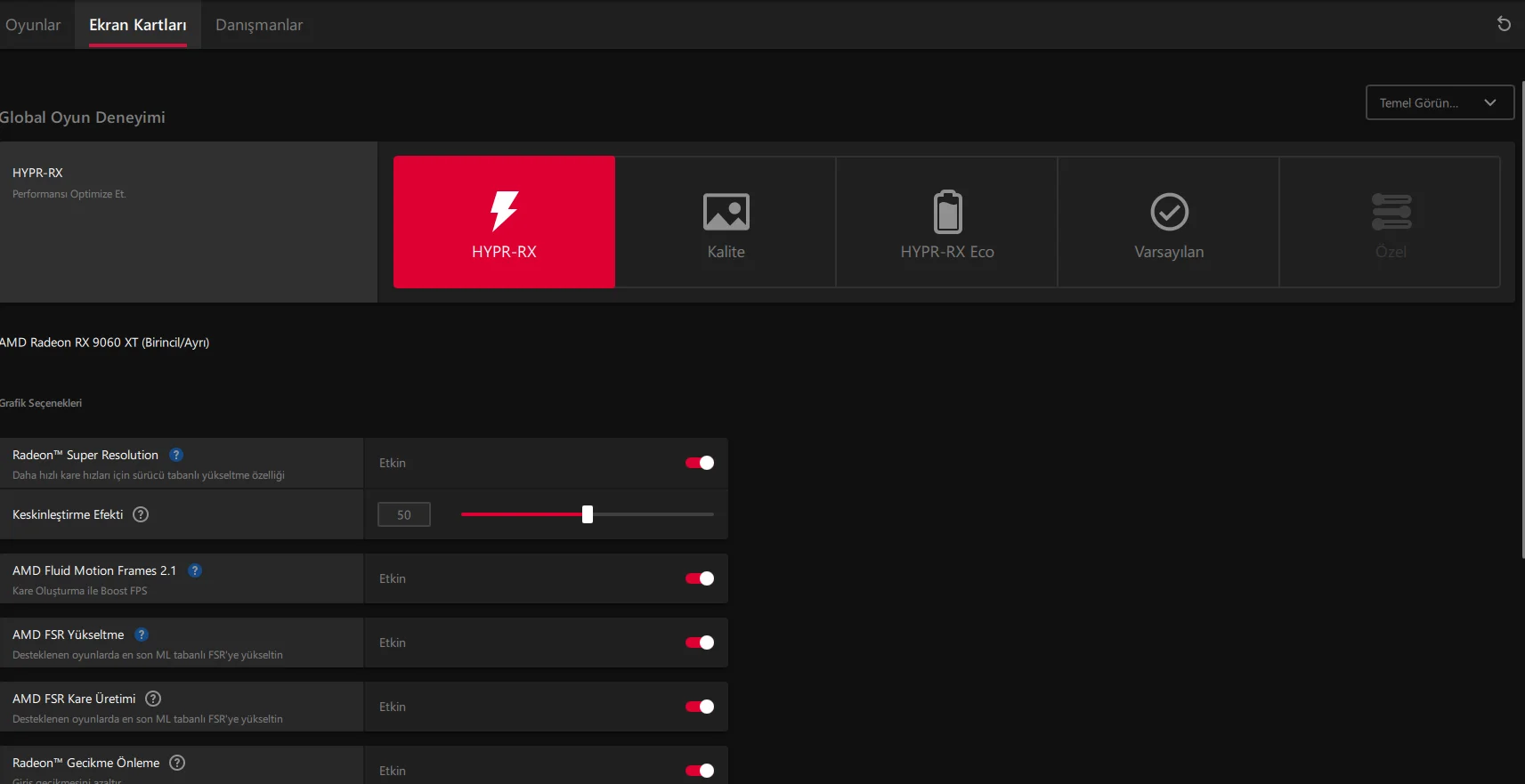
Task: Expand the Temel Görünüm view dropdown
Action: pyautogui.click(x=1440, y=102)
